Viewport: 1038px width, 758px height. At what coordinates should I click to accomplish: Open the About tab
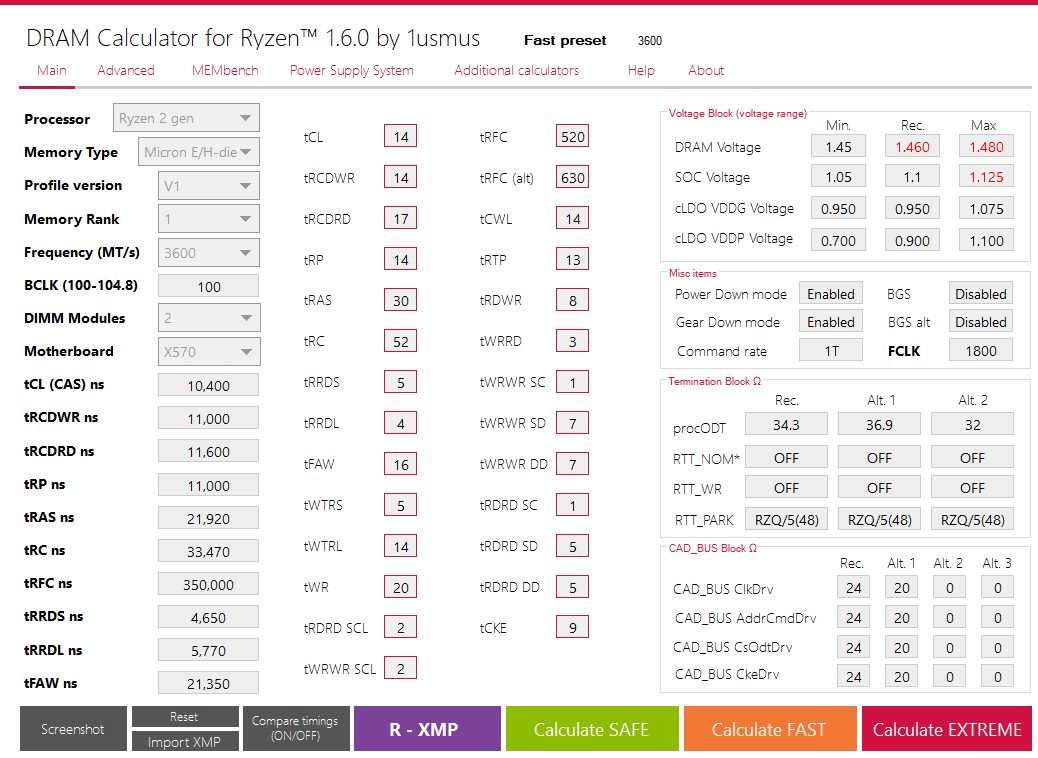tap(706, 70)
